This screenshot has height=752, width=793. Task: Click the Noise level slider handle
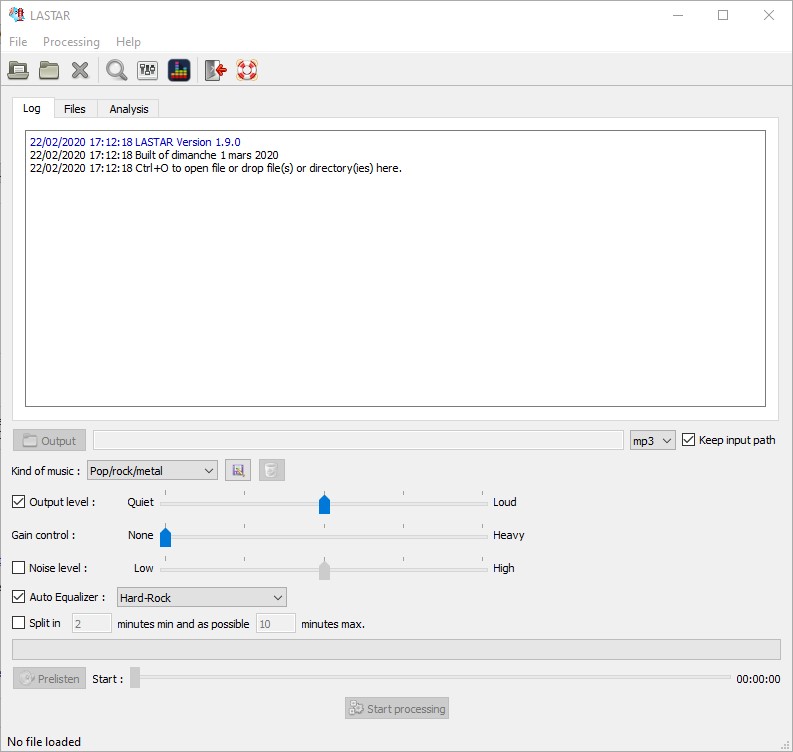(325, 569)
